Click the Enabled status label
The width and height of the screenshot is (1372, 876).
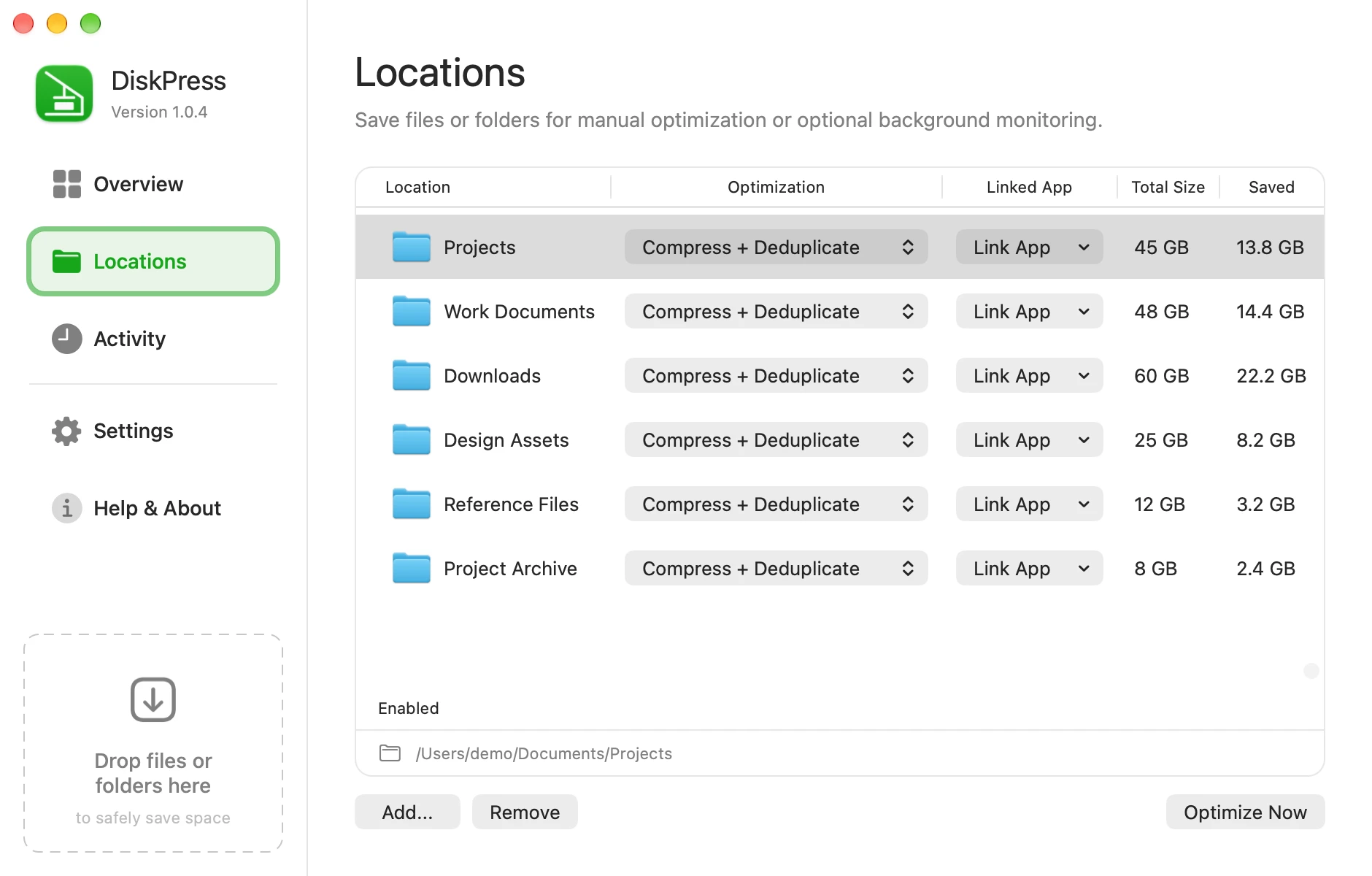pyautogui.click(x=408, y=708)
